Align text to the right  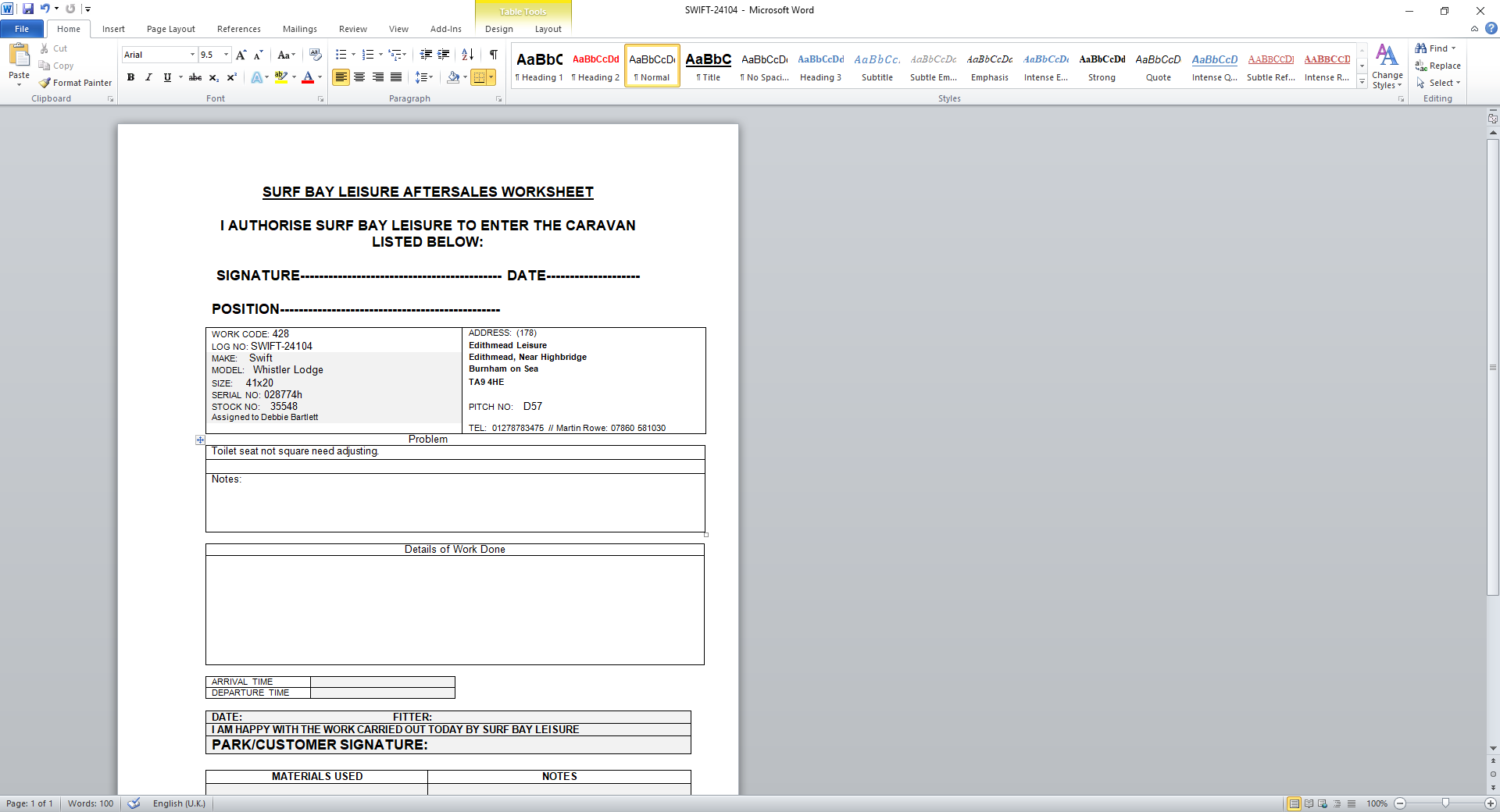coord(378,77)
